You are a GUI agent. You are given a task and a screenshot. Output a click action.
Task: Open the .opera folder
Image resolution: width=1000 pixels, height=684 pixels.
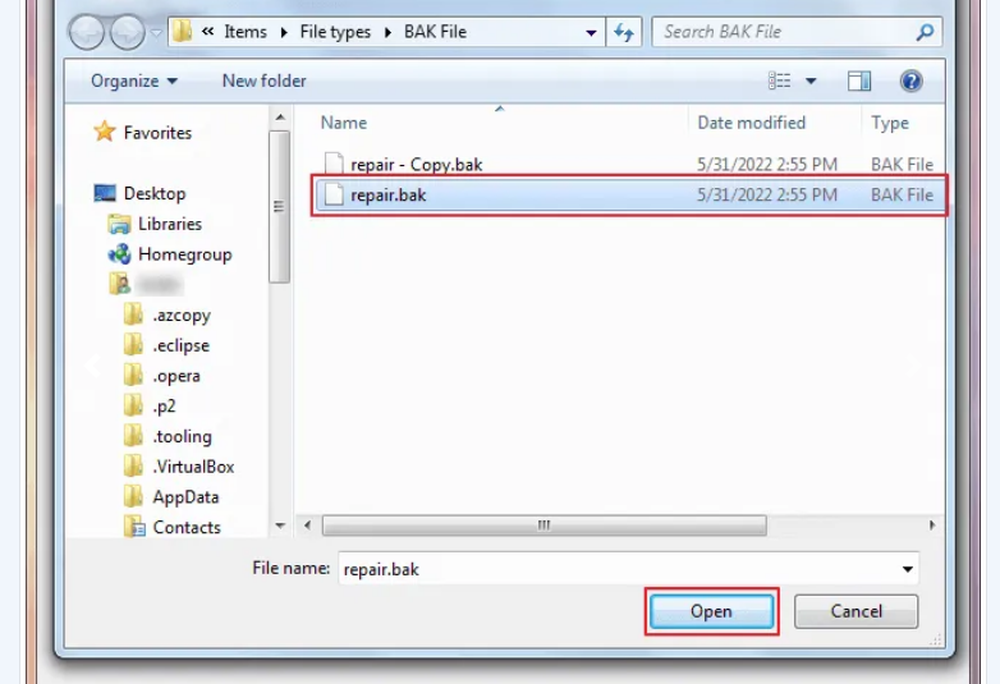(x=176, y=376)
